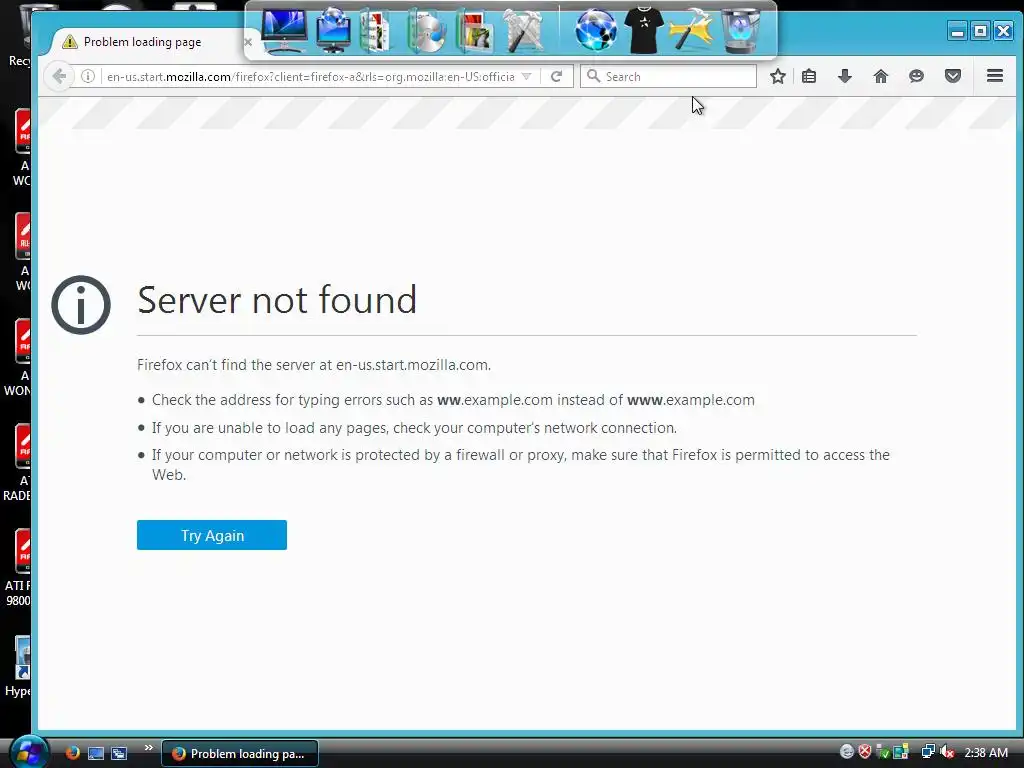Open the Windows Start orb
The width and height of the screenshot is (1024, 768).
pyautogui.click(x=28, y=752)
